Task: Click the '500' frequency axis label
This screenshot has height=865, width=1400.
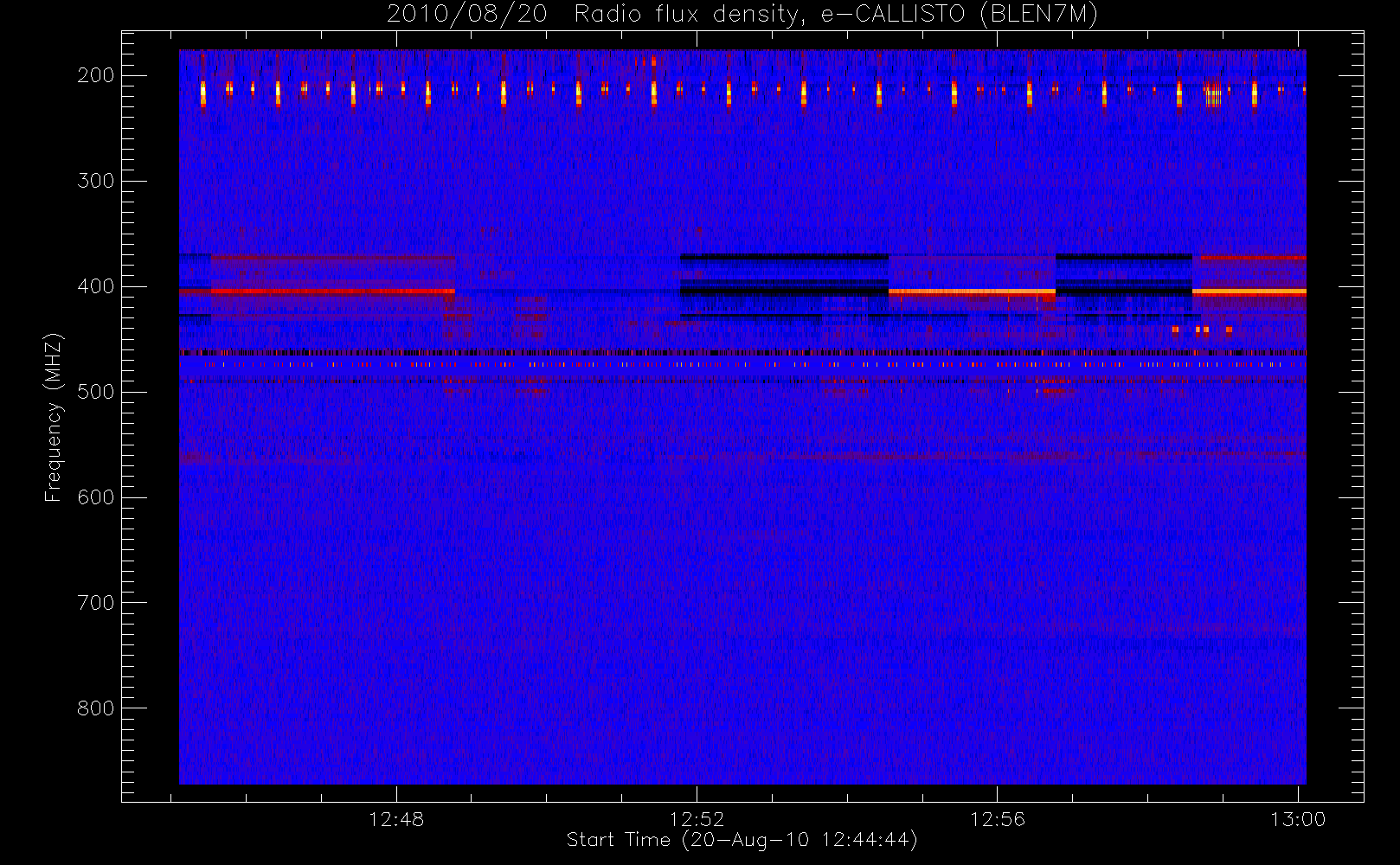Action: pos(96,392)
